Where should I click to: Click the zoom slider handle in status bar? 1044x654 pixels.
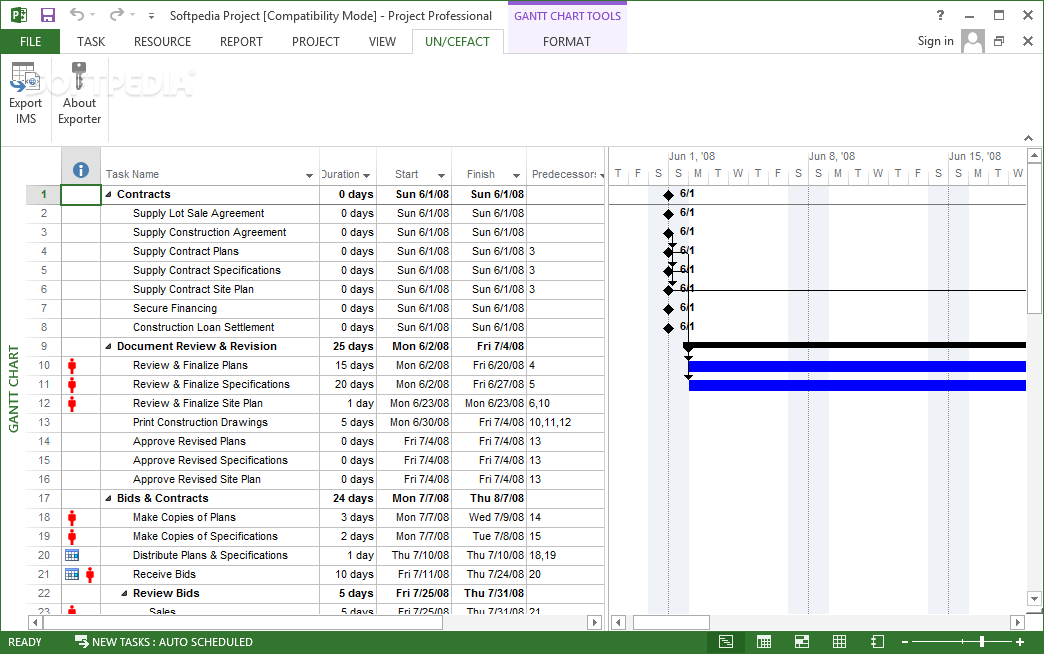pyautogui.click(x=981, y=642)
